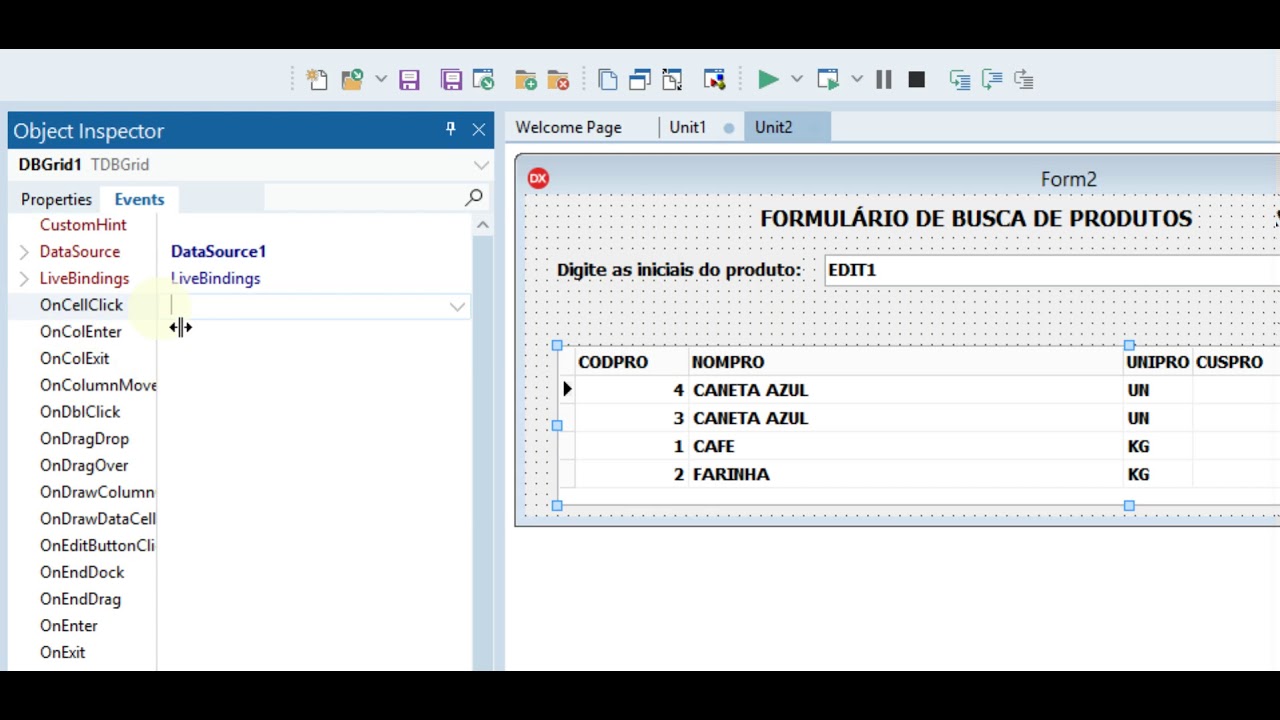Click the View Form icon
The height and width of the screenshot is (720, 1280).
pos(640,80)
